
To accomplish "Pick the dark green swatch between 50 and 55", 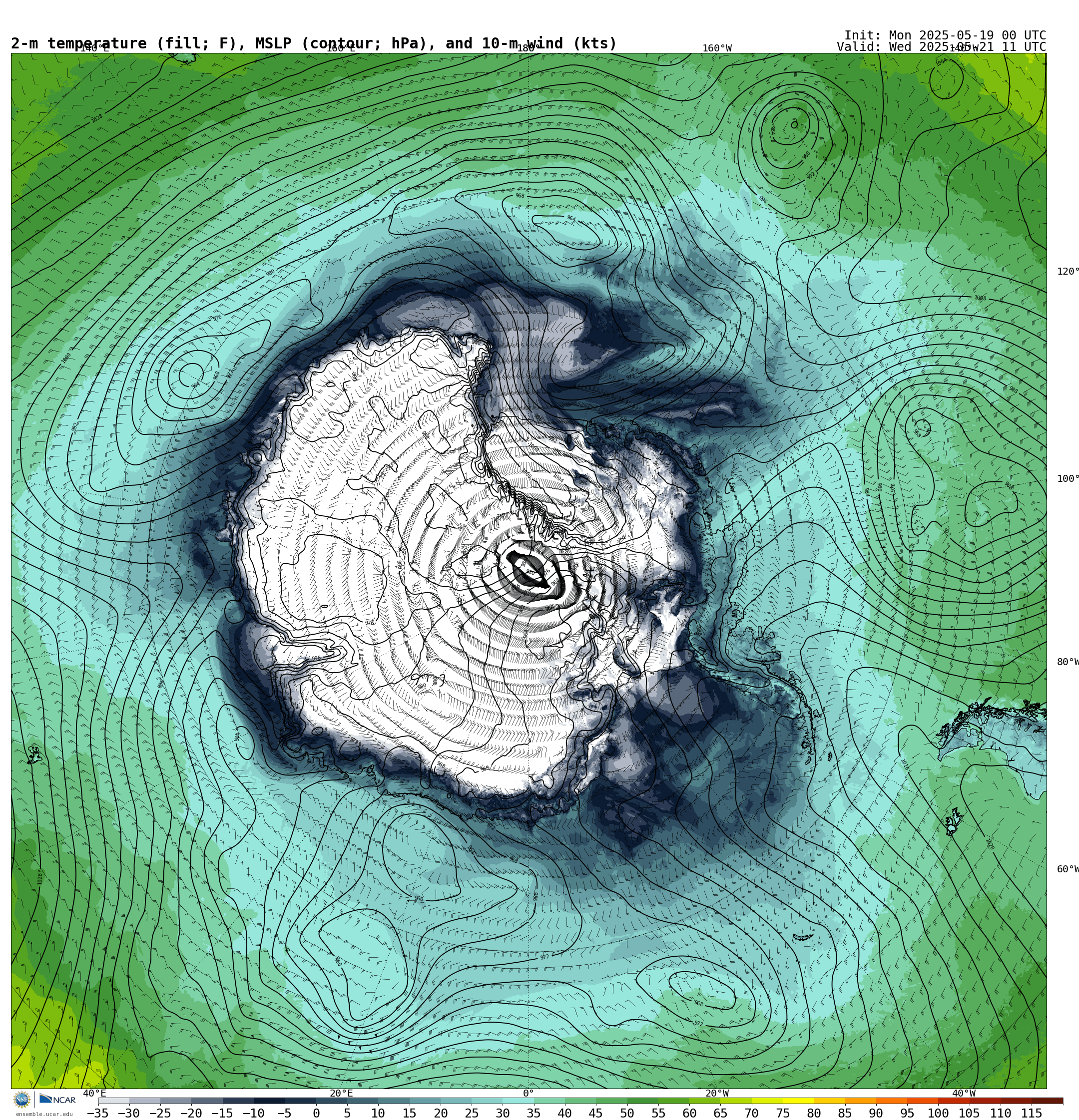I will [x=643, y=1101].
